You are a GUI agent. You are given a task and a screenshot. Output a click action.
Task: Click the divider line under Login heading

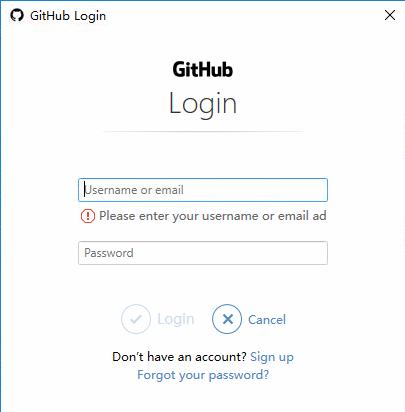pyautogui.click(x=203, y=132)
